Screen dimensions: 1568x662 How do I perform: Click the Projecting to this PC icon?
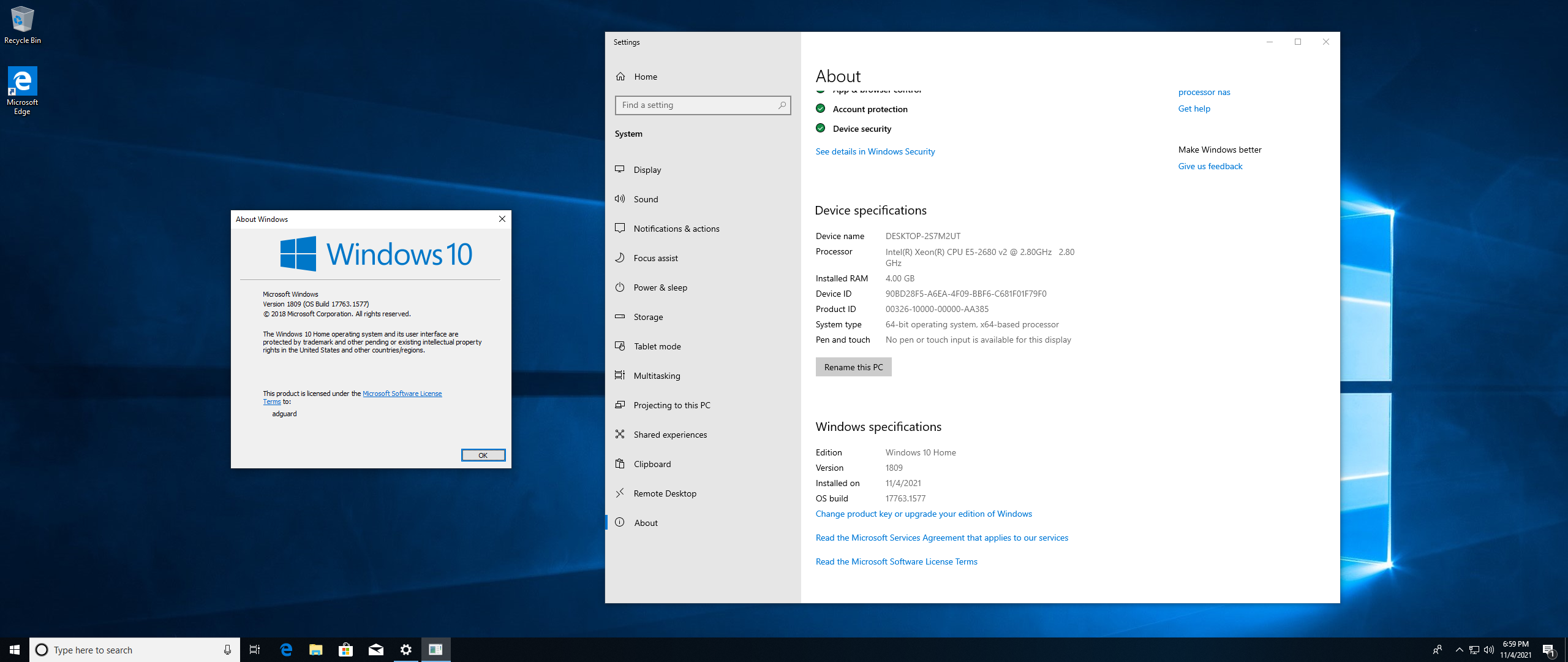pos(620,405)
